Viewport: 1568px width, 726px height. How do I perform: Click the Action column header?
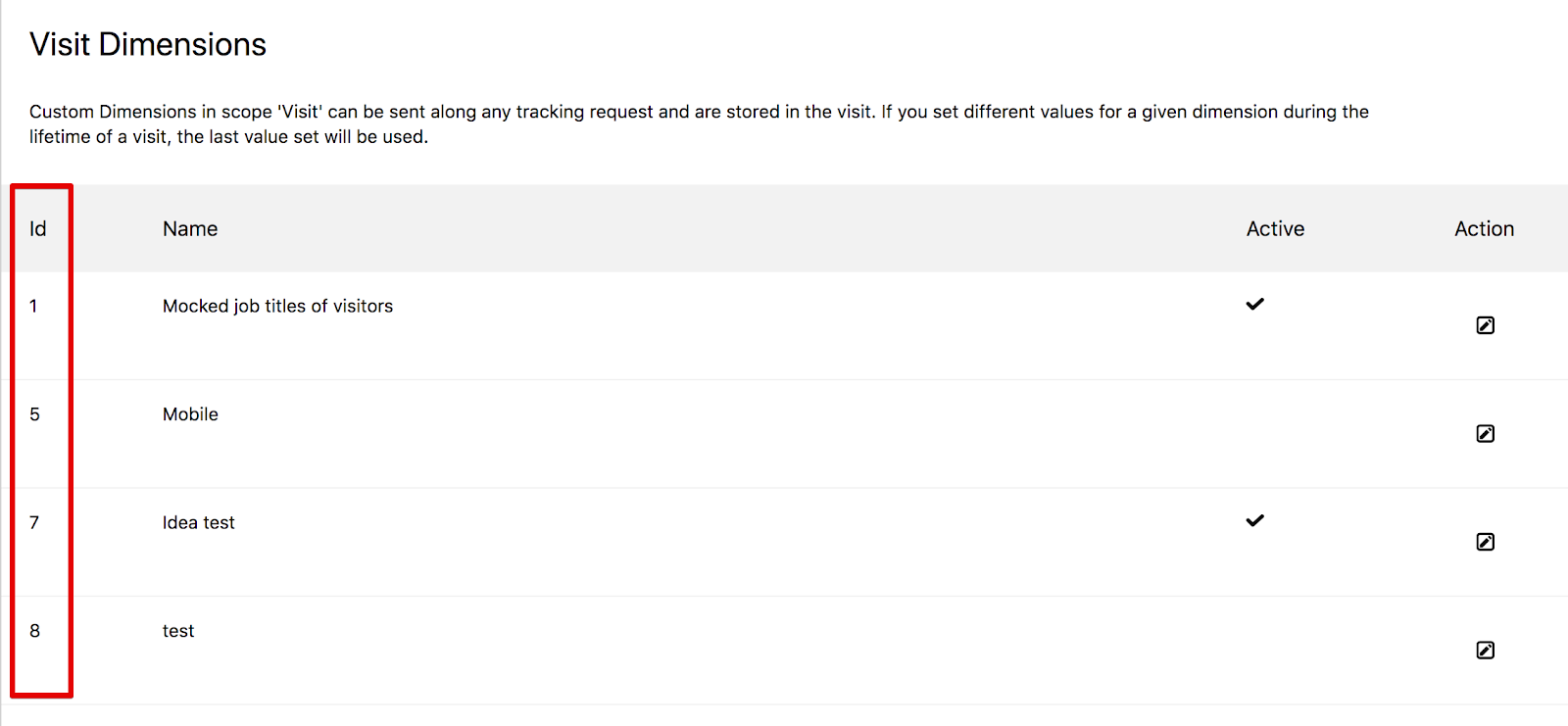tap(1484, 228)
